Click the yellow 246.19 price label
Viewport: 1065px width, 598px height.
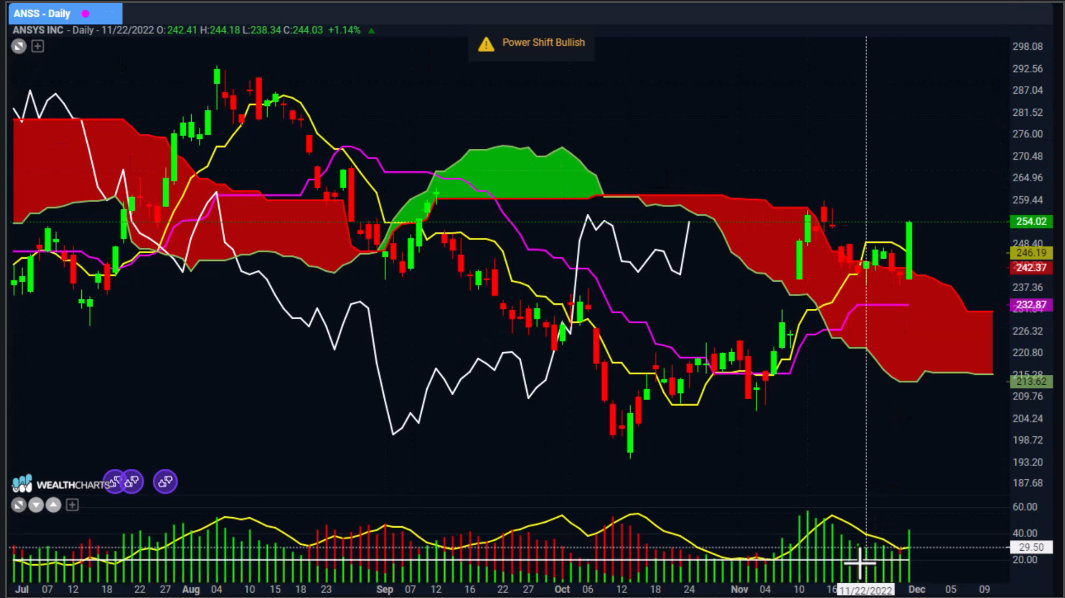point(1031,253)
